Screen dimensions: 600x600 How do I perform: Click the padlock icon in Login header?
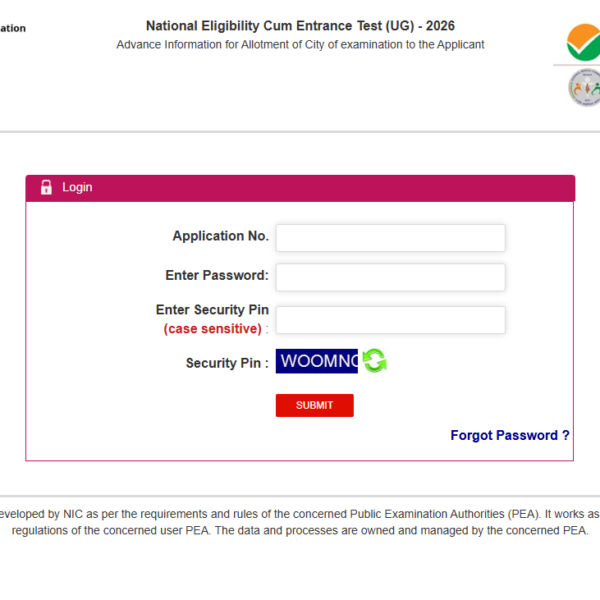[46, 188]
